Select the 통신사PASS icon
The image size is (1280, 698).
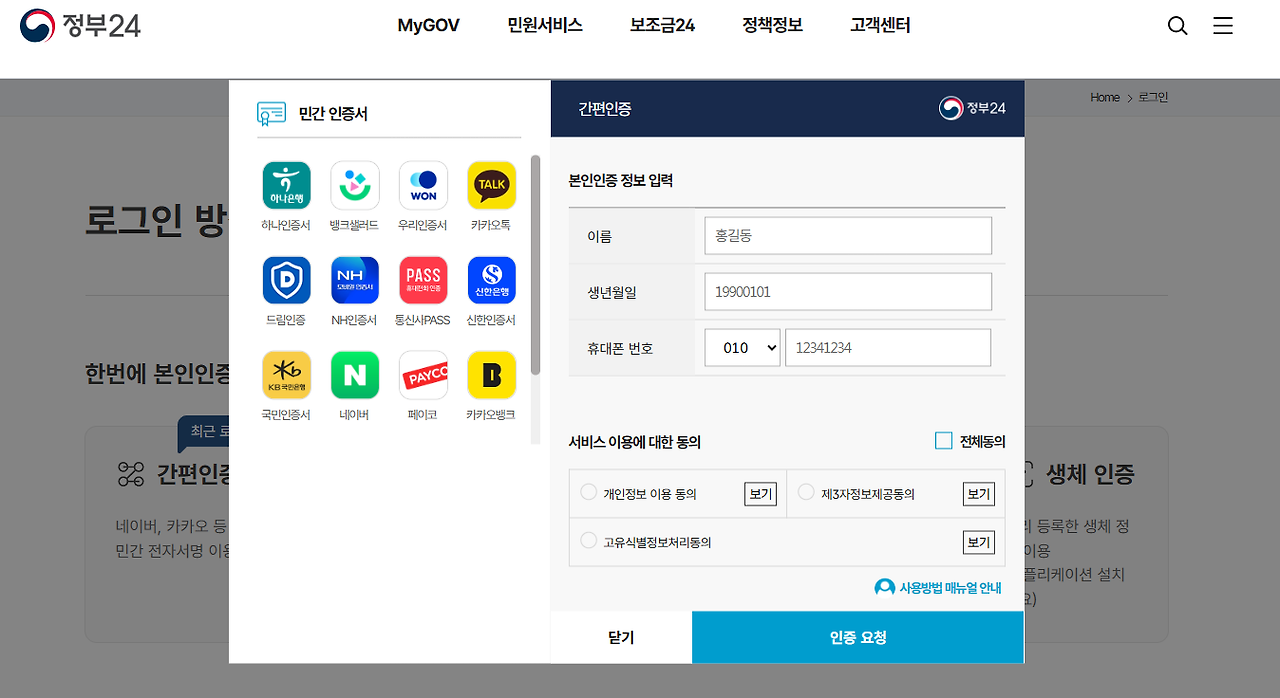tap(423, 281)
